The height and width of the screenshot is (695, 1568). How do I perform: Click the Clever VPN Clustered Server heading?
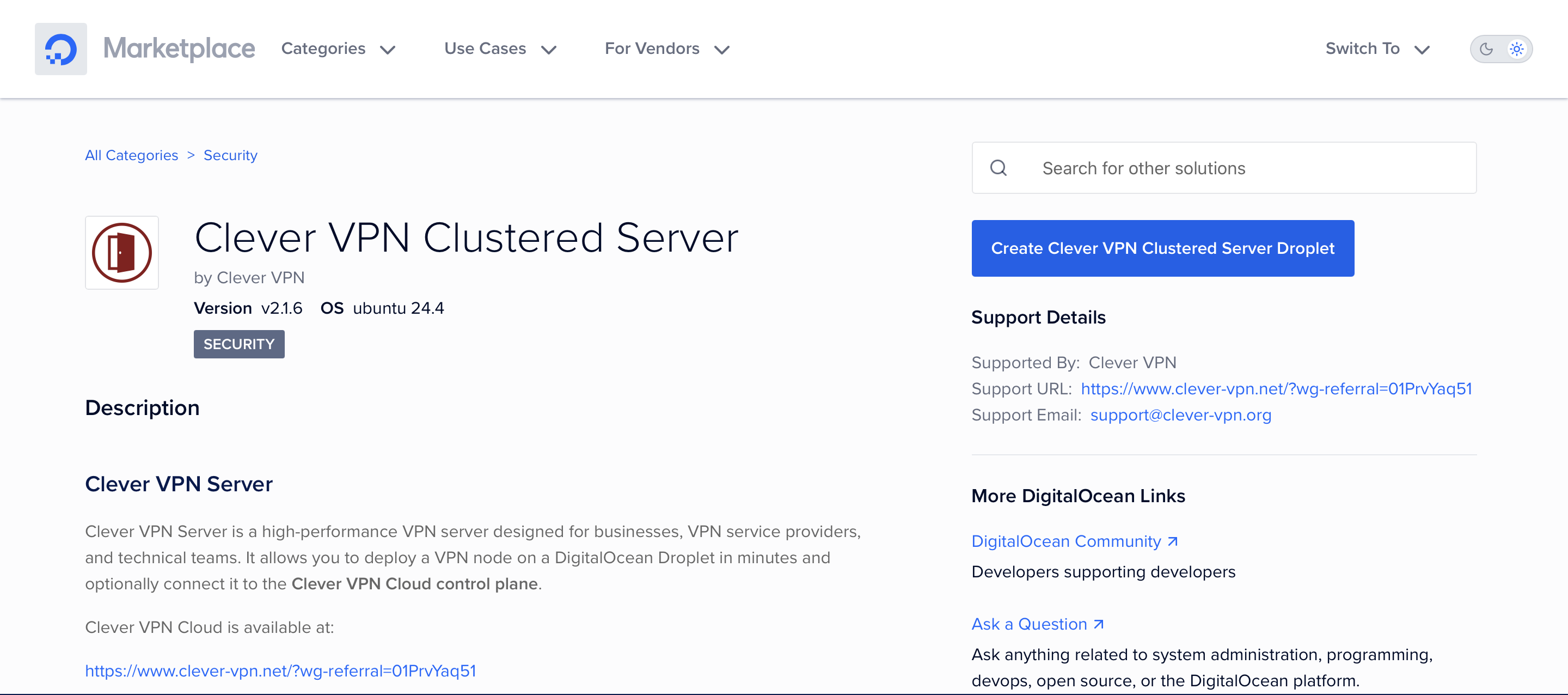click(466, 238)
